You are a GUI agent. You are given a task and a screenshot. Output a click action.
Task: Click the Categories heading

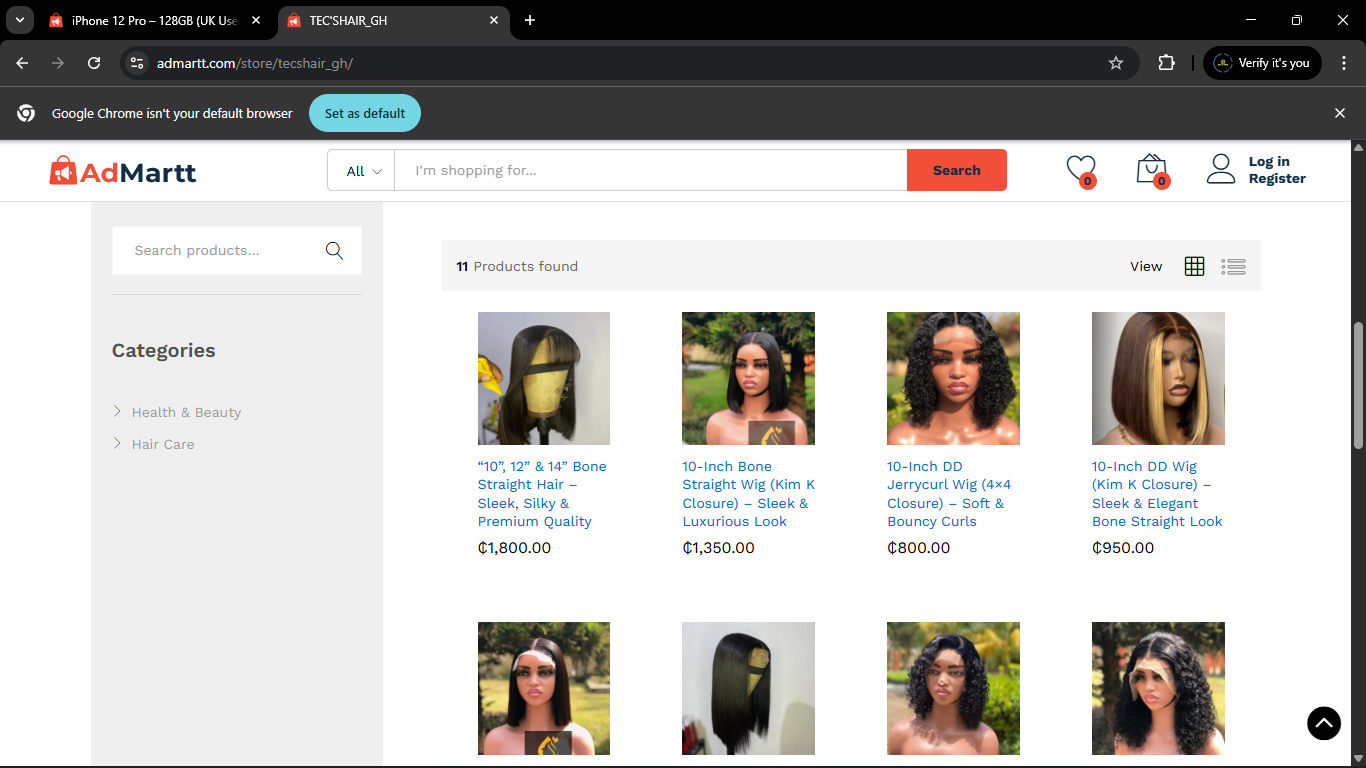click(x=163, y=350)
